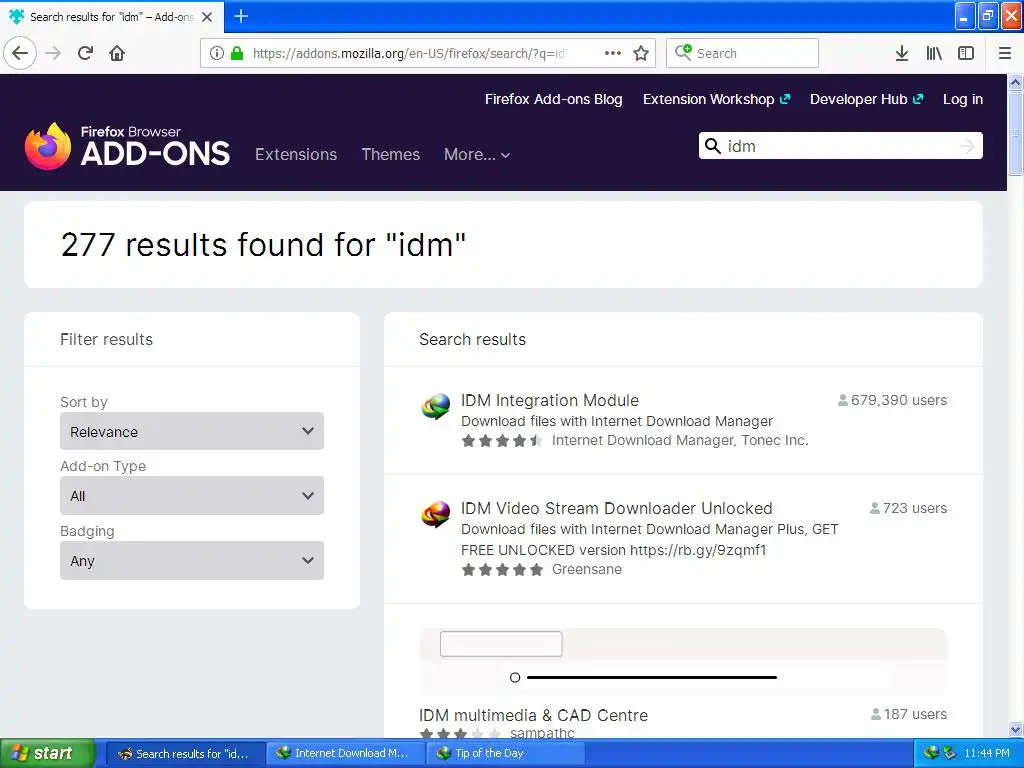
Task: Open the Library toolbar icon
Action: click(934, 53)
